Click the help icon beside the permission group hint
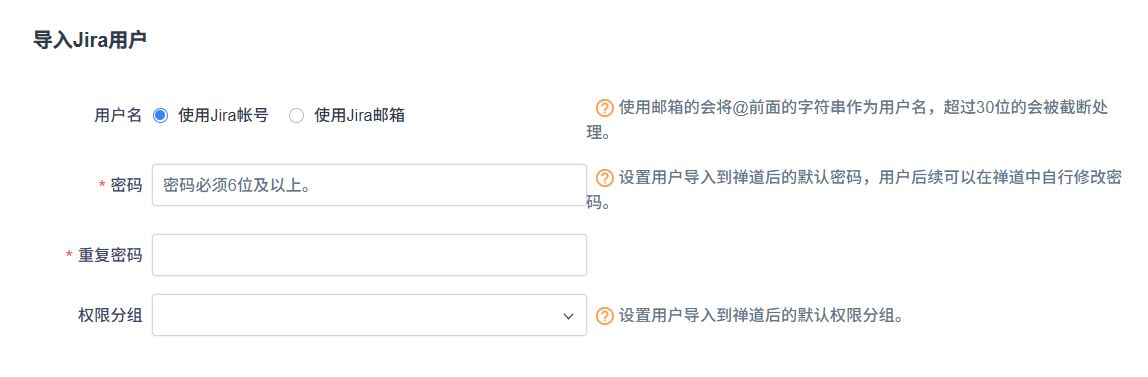1148x377 pixels. (x=605, y=316)
